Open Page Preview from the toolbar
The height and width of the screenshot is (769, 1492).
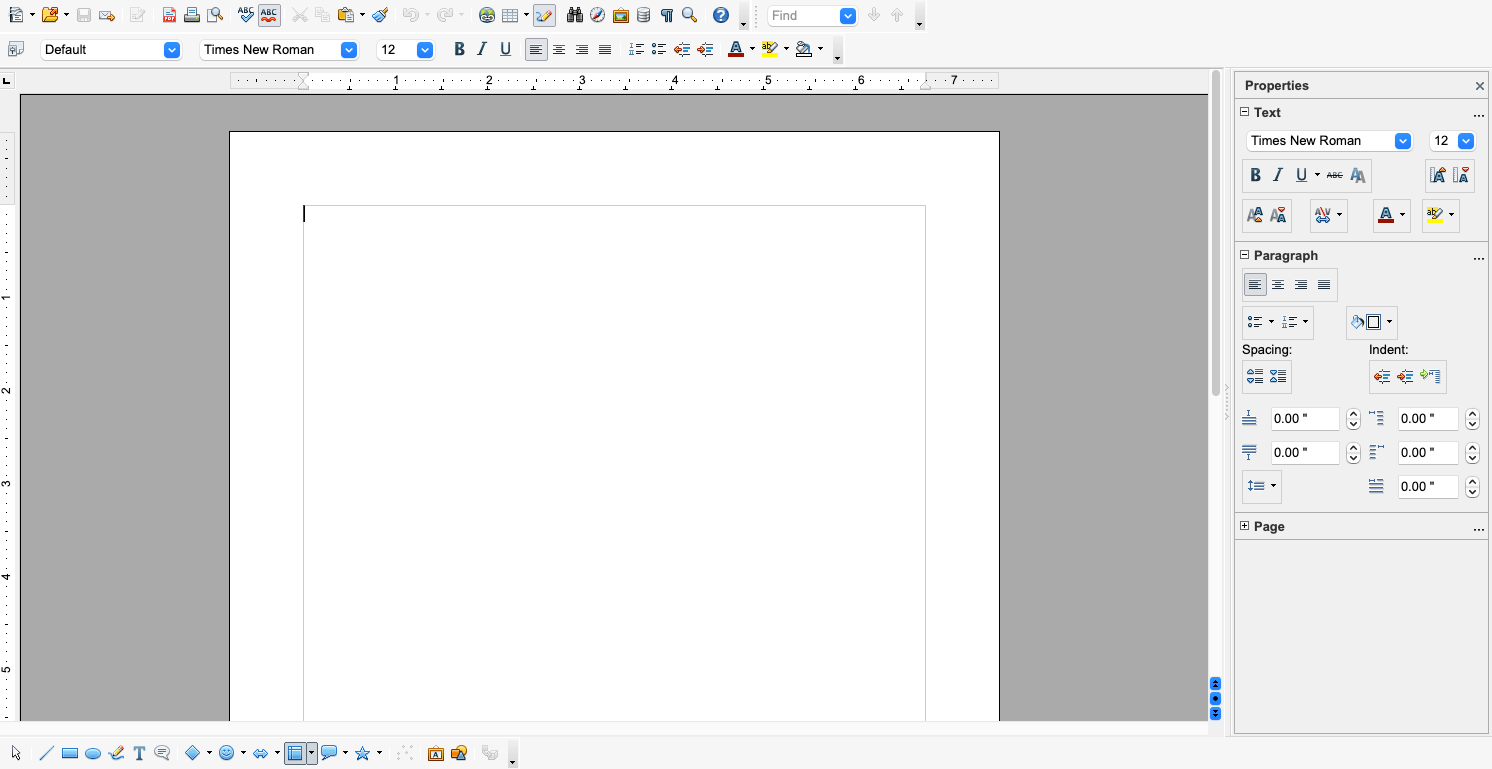click(x=214, y=15)
